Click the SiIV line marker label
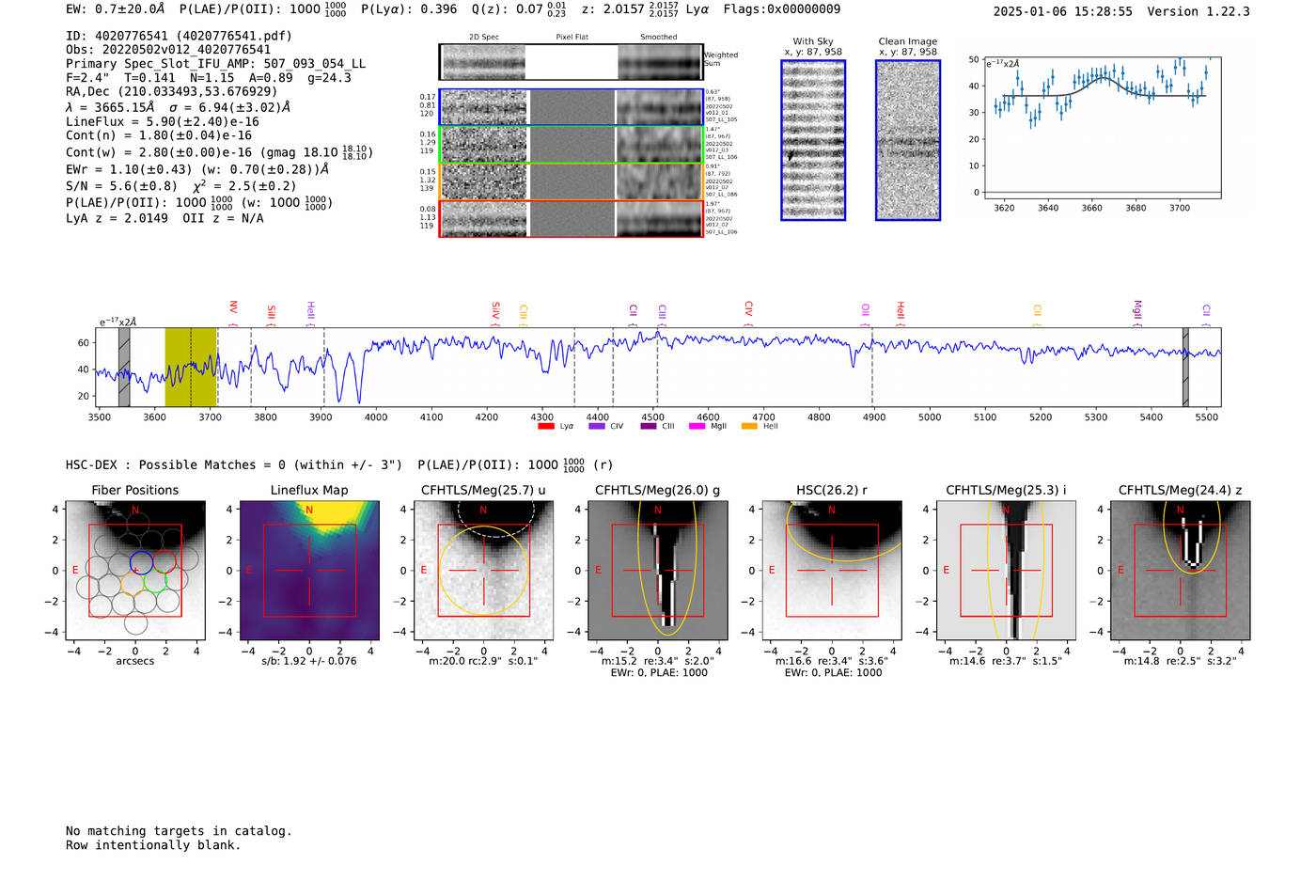 (x=495, y=311)
